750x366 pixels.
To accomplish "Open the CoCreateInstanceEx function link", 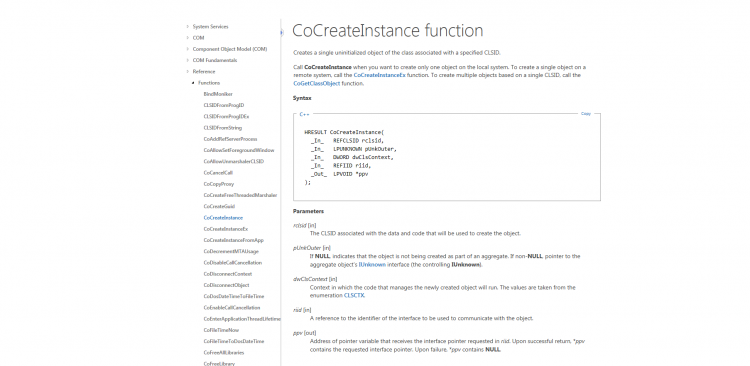I will [379, 75].
